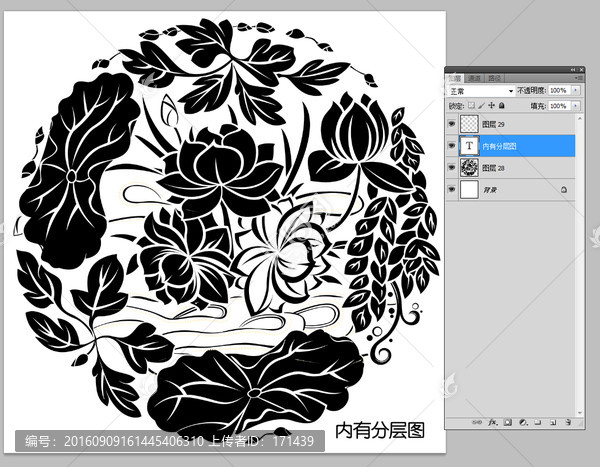Lock transparent pixels
The width and height of the screenshot is (600, 467).
coord(471,105)
